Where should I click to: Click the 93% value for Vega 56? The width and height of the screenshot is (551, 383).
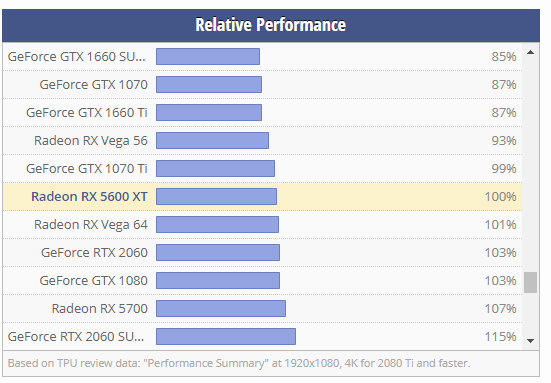[504, 141]
